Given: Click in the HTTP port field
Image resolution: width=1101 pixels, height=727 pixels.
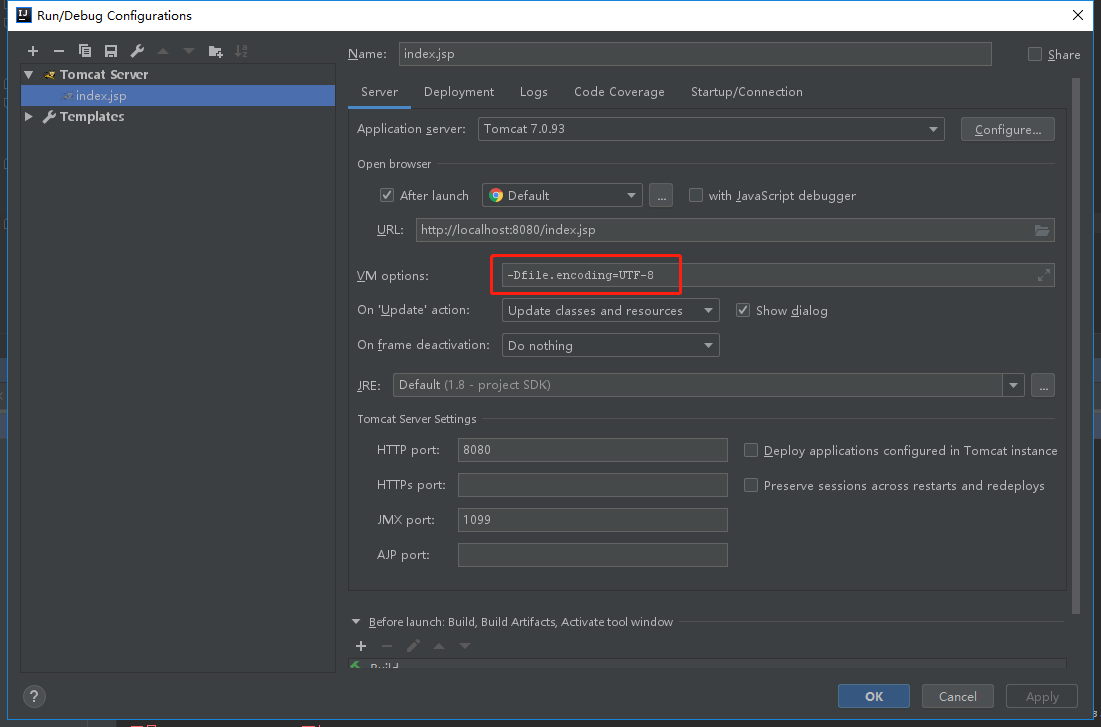Looking at the screenshot, I should tap(593, 450).
